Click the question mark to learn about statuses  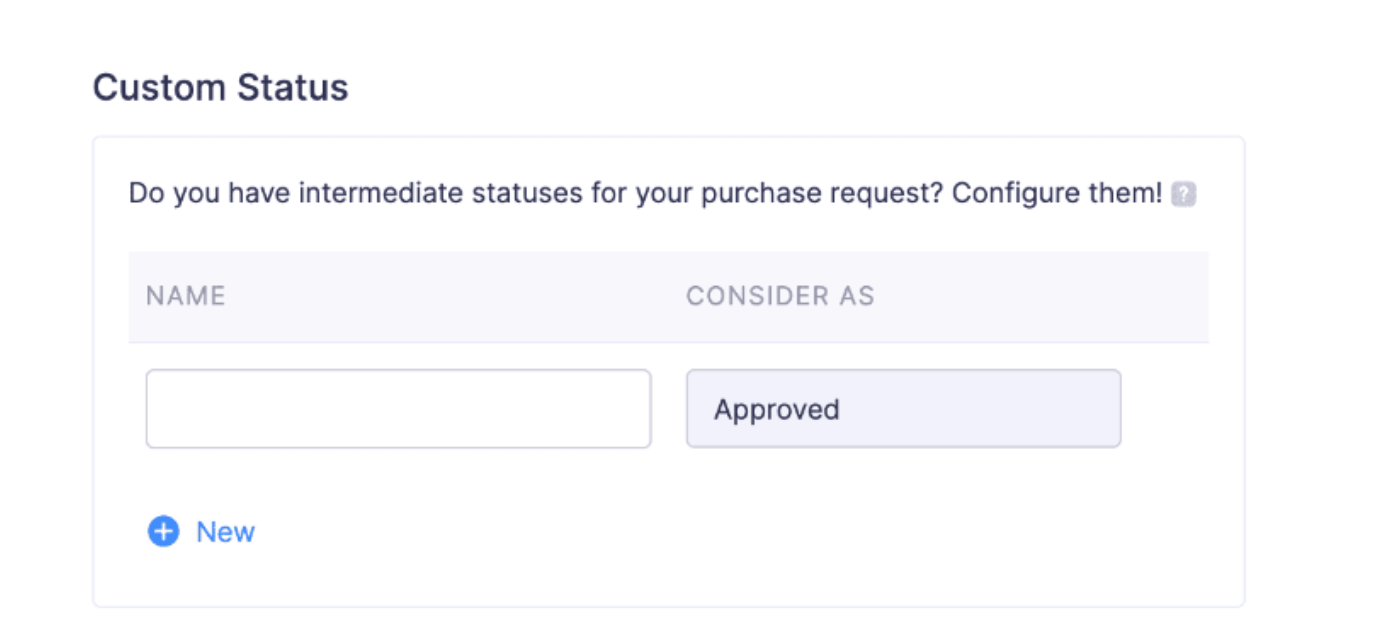(1184, 194)
